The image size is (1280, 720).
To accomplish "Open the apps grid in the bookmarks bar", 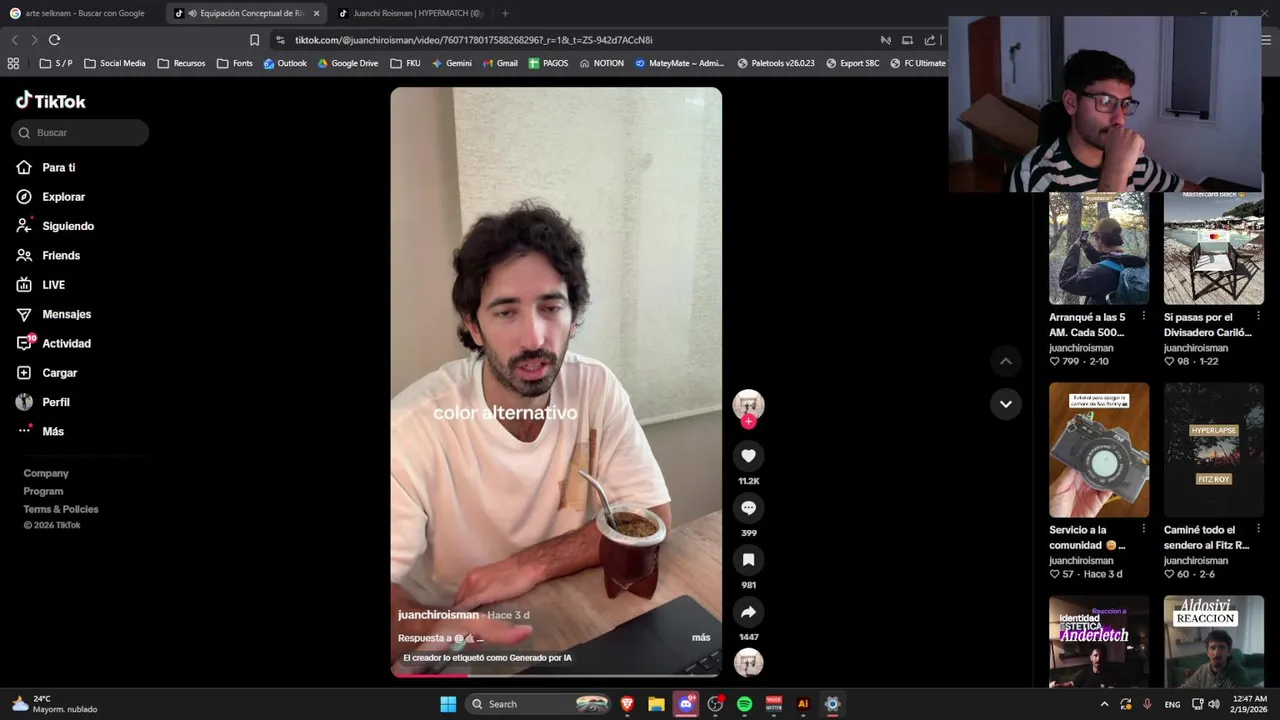I will tap(13, 63).
